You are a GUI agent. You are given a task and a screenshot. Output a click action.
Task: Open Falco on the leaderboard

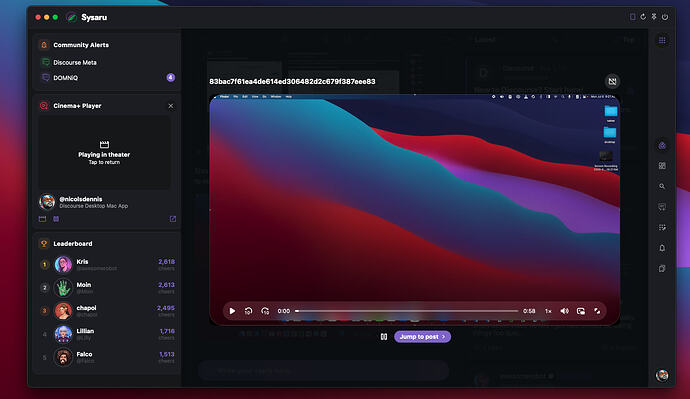click(107, 357)
